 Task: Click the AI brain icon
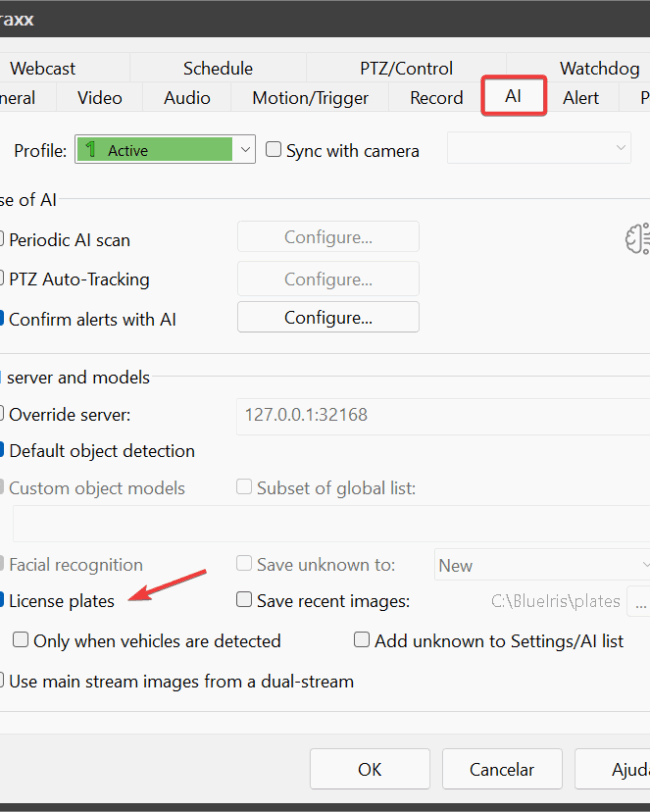click(x=637, y=237)
